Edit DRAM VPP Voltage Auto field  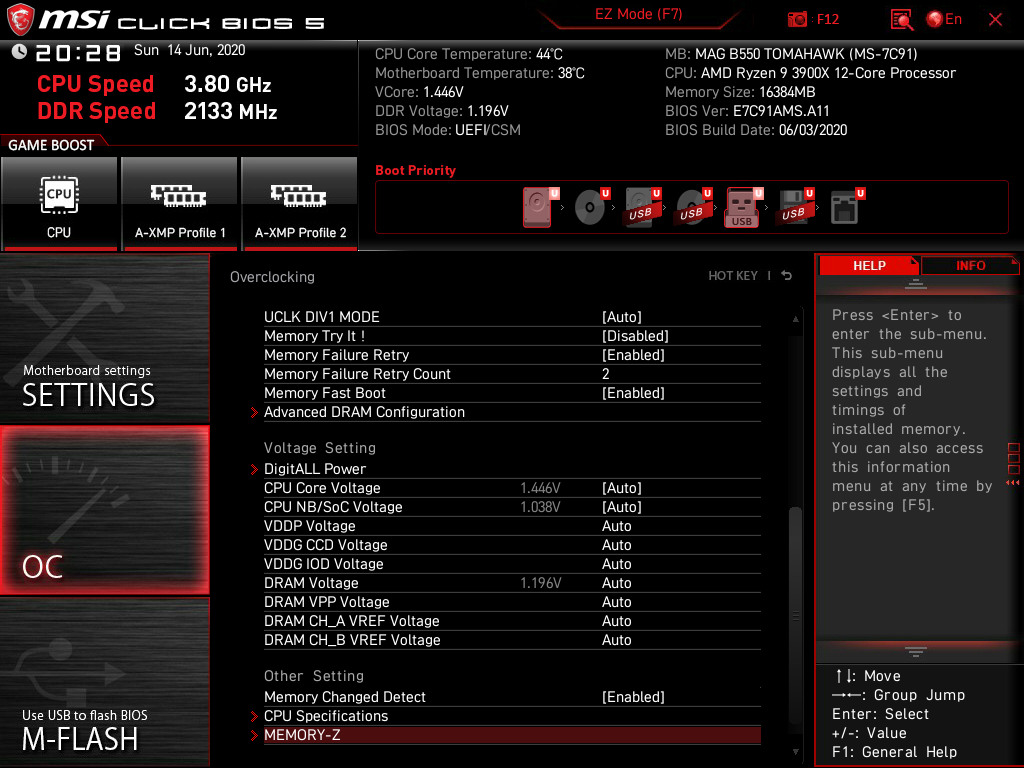(616, 601)
